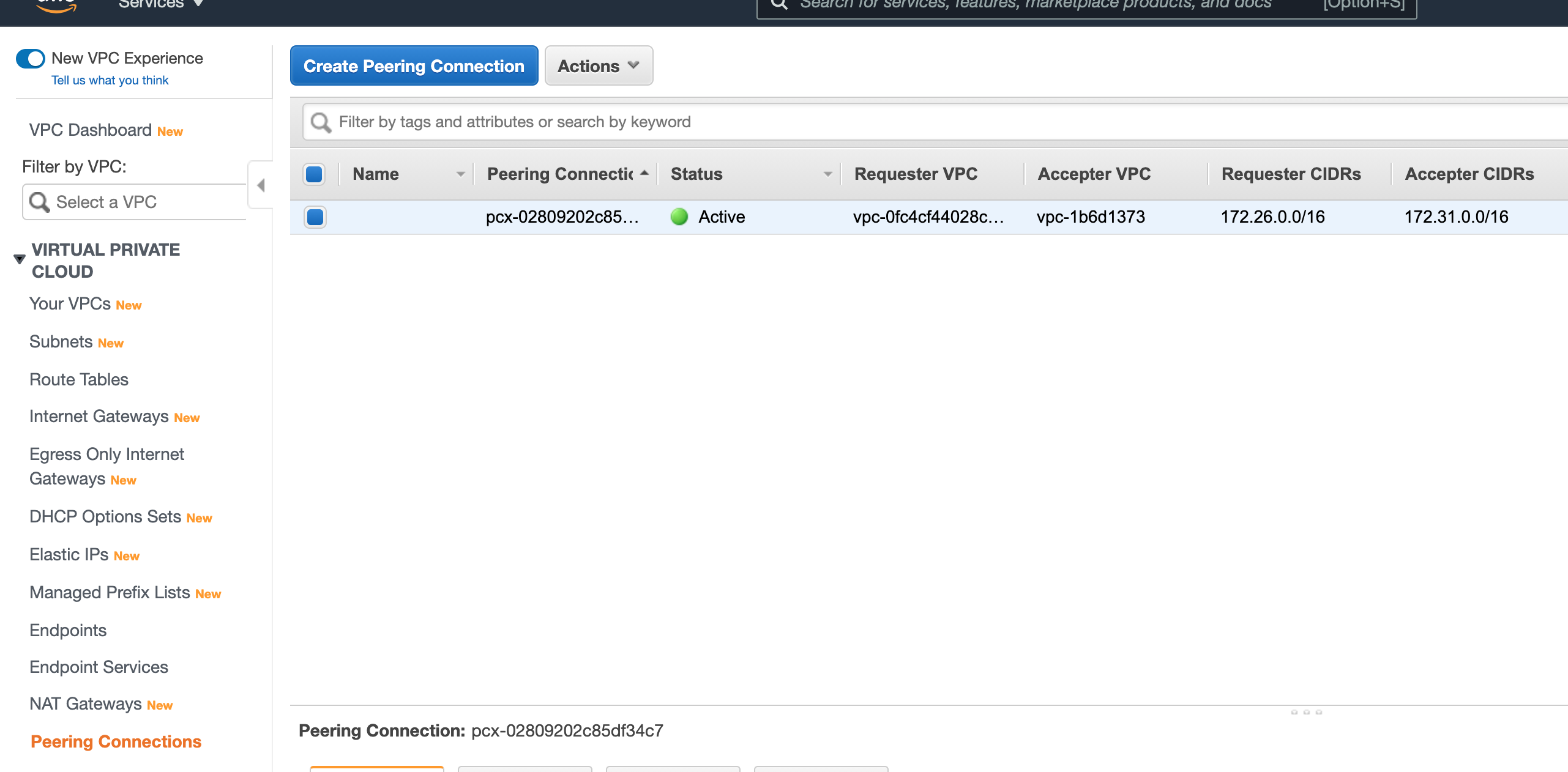Open the Tell us what you think link
Viewport: 1568px width, 772px height.
pyautogui.click(x=110, y=80)
